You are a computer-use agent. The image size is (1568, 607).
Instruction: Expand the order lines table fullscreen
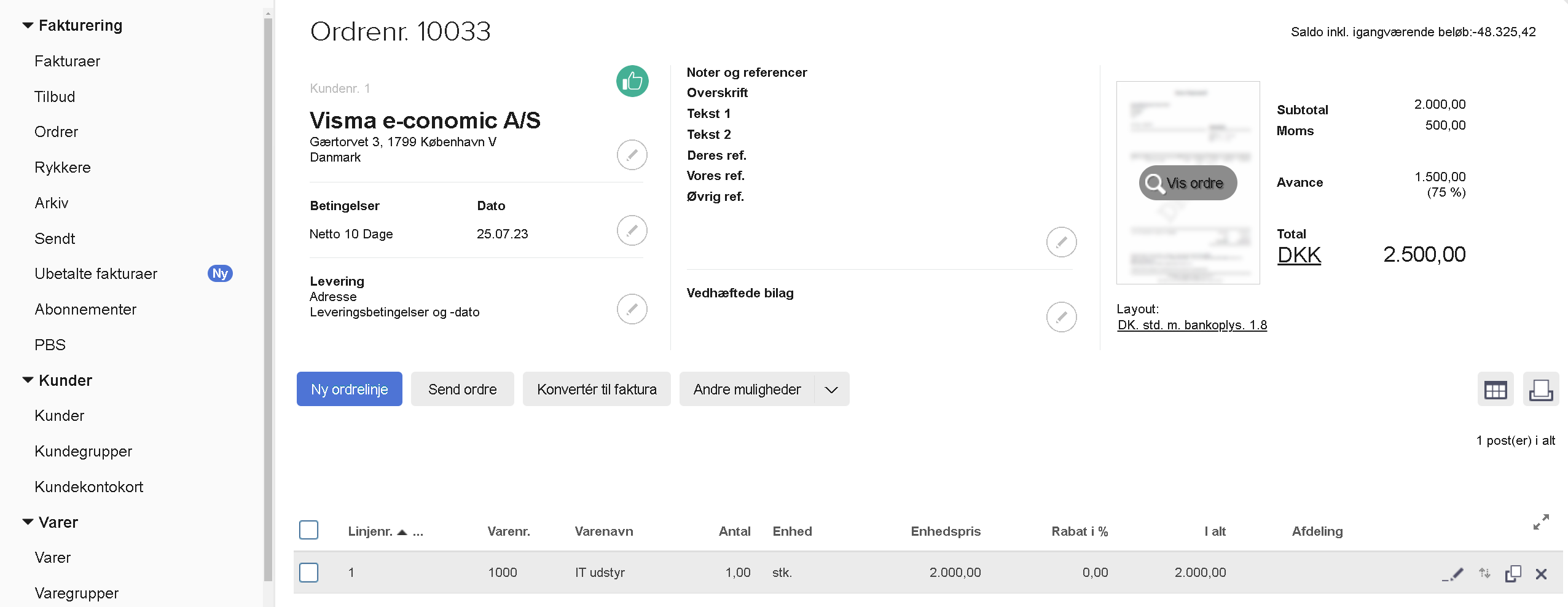click(x=1541, y=522)
